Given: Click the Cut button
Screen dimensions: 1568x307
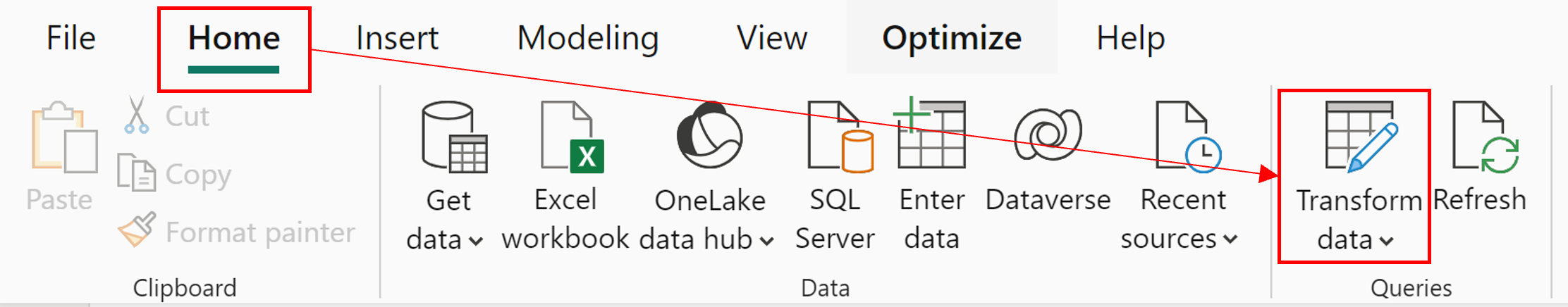Looking at the screenshot, I should 168,116.
